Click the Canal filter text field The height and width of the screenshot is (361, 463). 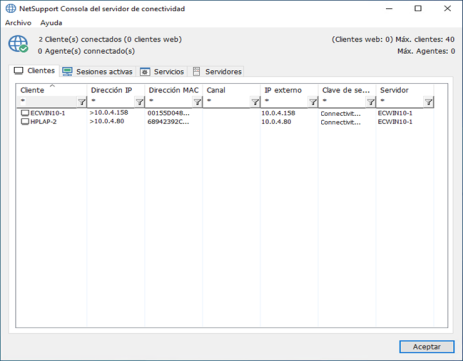click(227, 101)
